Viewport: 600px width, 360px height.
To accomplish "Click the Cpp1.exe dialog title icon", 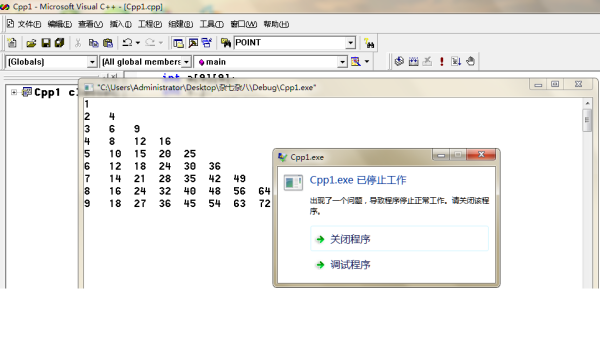I will click(x=282, y=157).
